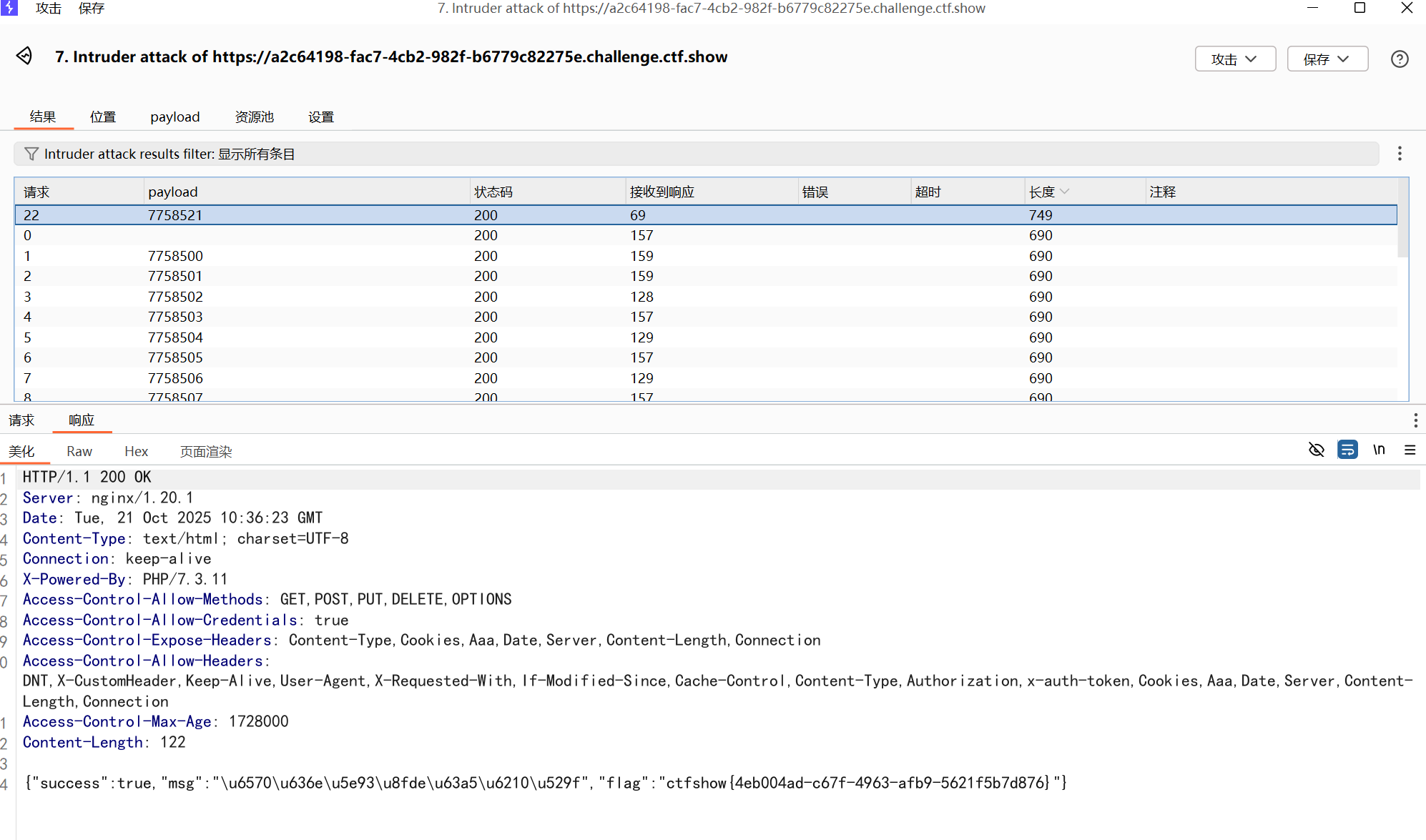Toggle the line wrap button
The height and width of the screenshot is (840, 1426).
1347,450
